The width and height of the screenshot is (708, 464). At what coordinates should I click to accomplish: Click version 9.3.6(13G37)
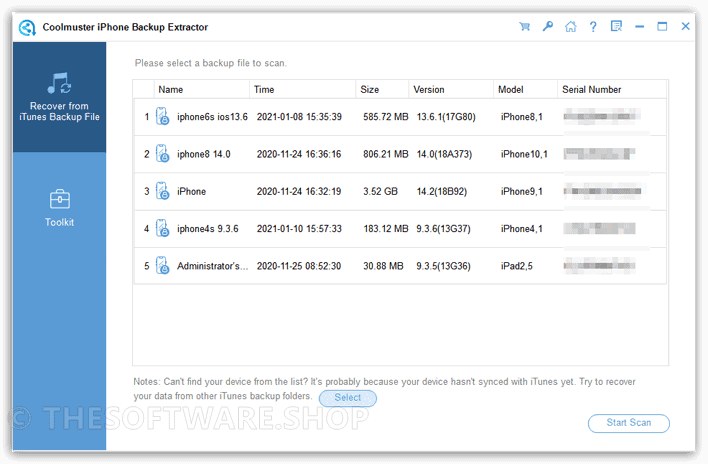coord(443,229)
